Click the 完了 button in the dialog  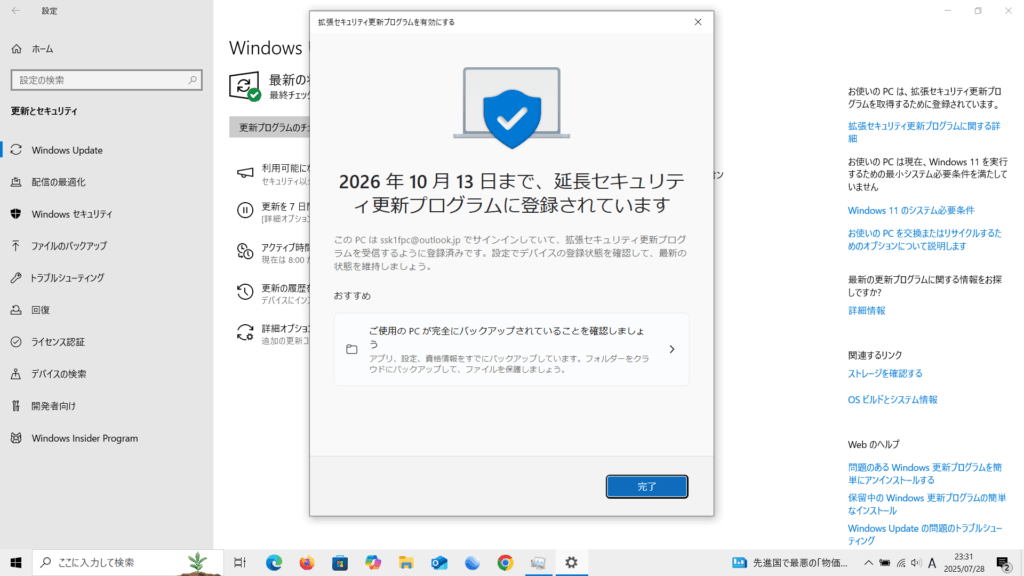[647, 487]
